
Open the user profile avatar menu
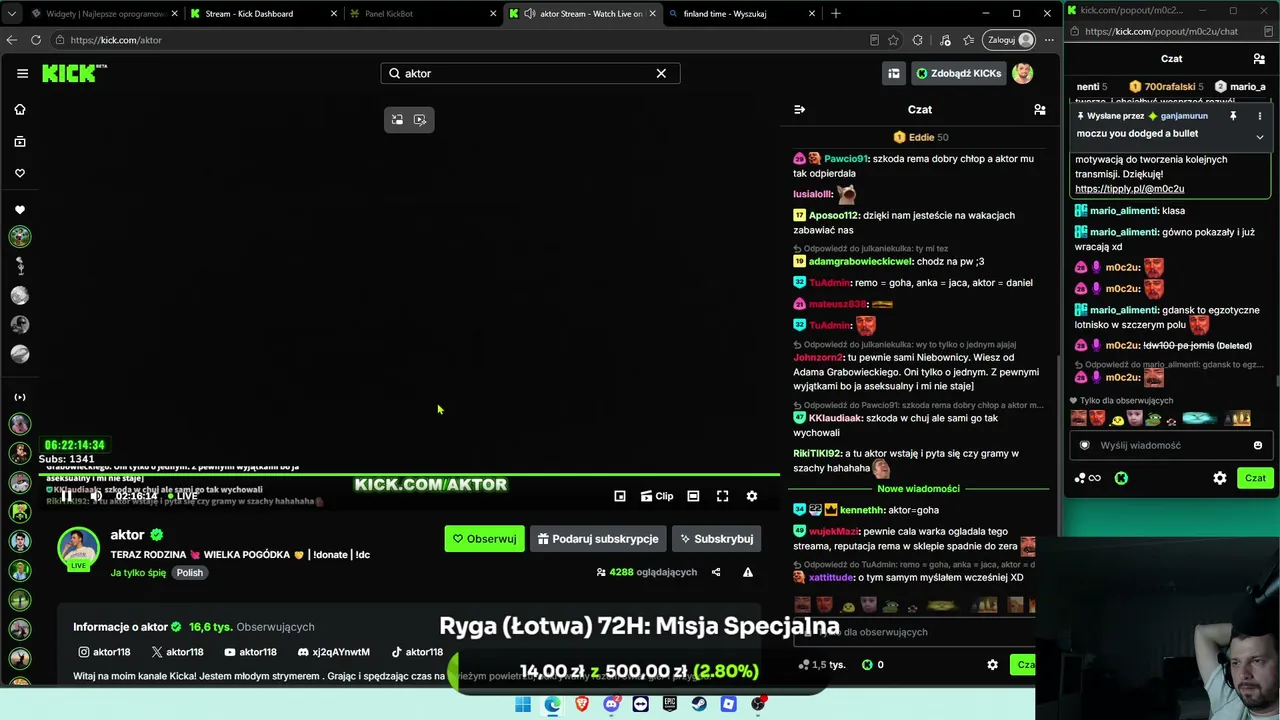tap(1022, 73)
